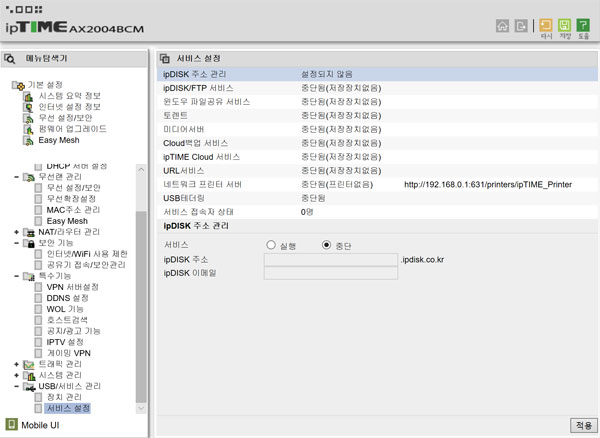
Task: Open 장치 관리 under USB/서비스 관리
Action: (x=64, y=397)
